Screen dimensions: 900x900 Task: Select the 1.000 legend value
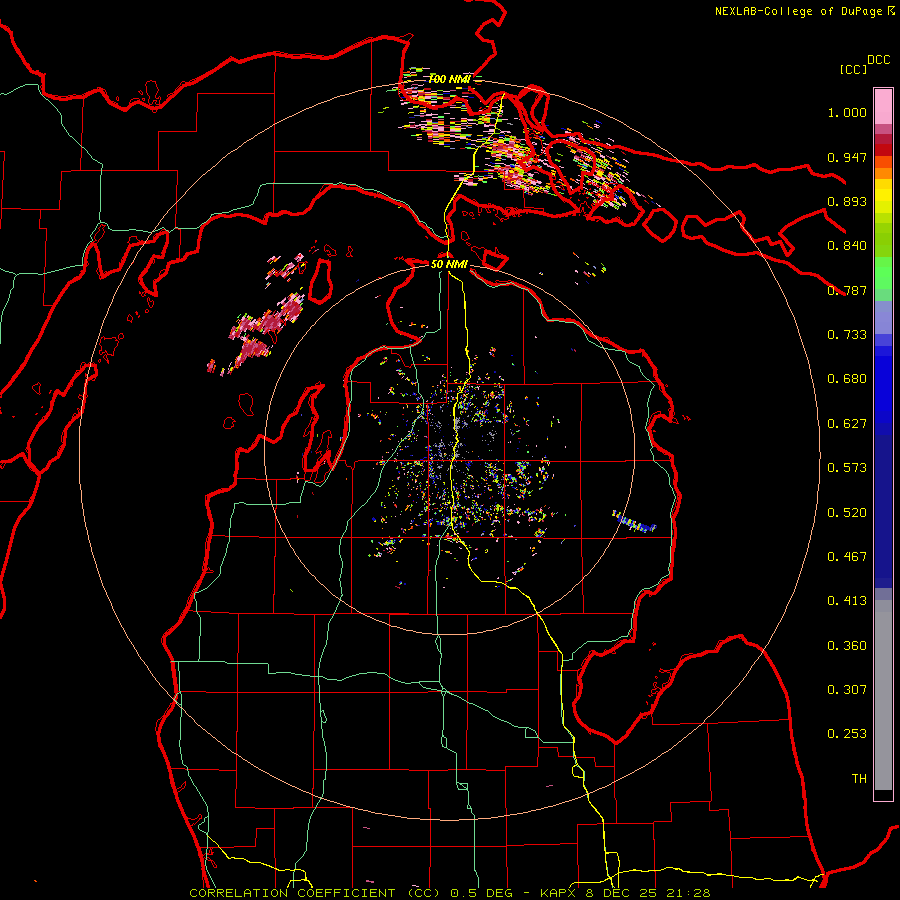coord(847,112)
